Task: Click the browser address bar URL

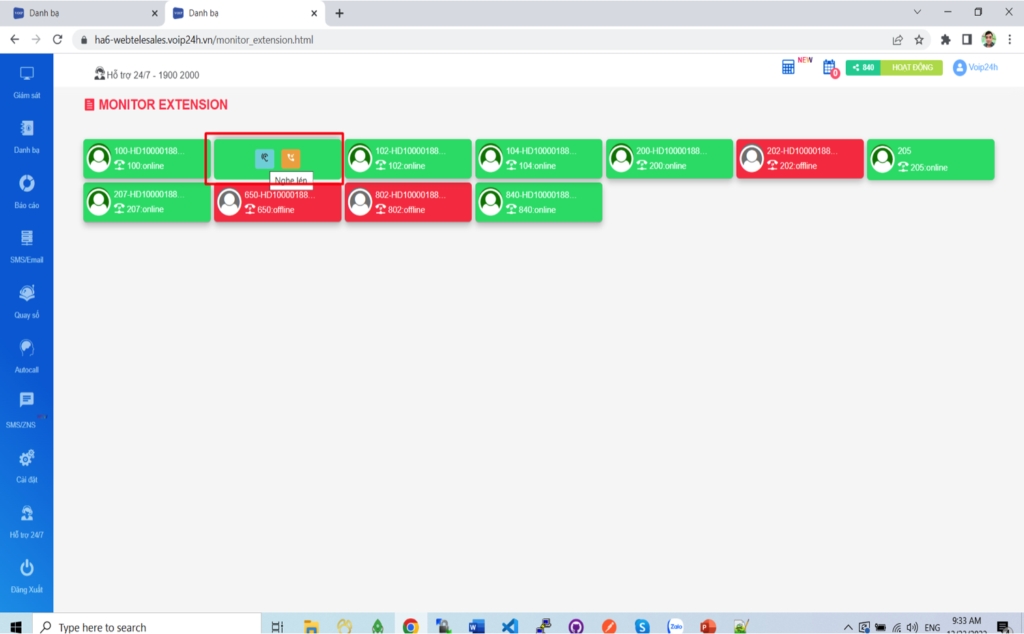Action: click(x=400, y=40)
